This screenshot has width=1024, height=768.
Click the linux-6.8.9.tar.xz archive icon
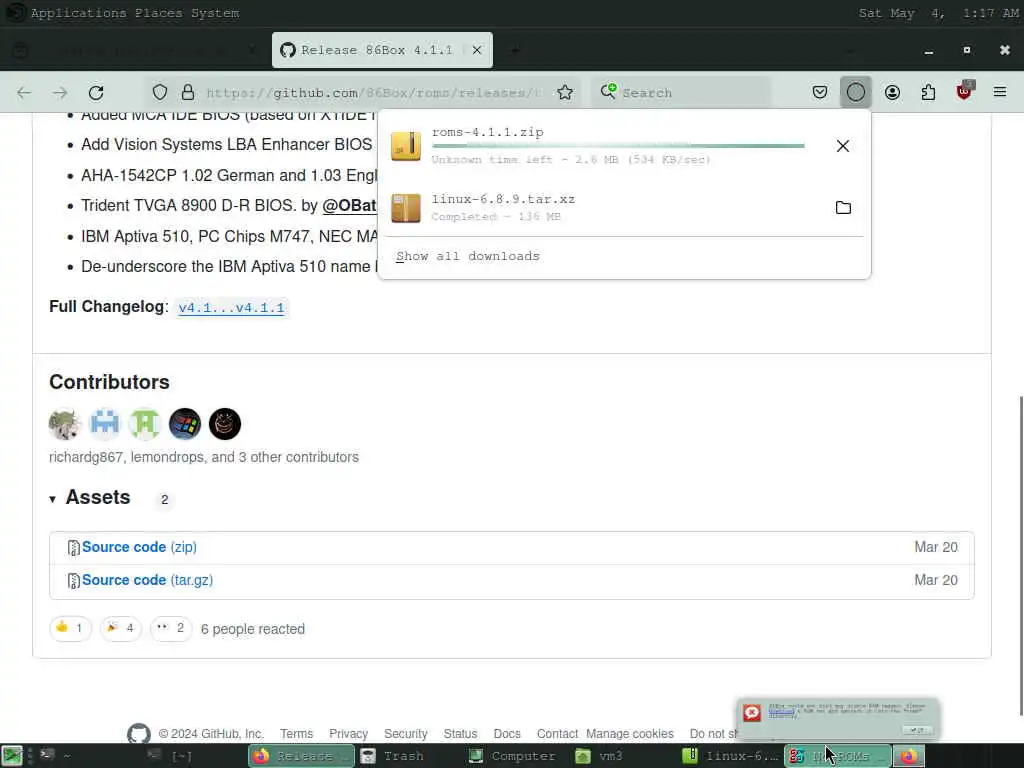(x=406, y=208)
